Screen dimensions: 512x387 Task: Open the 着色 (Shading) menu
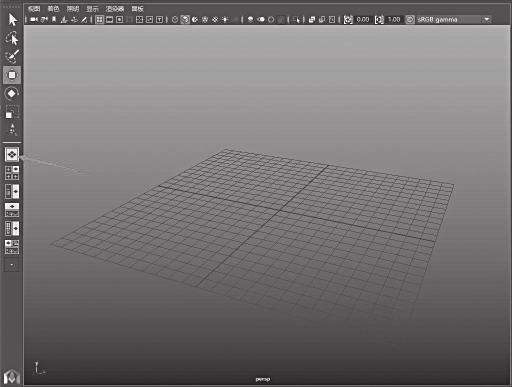click(x=53, y=9)
